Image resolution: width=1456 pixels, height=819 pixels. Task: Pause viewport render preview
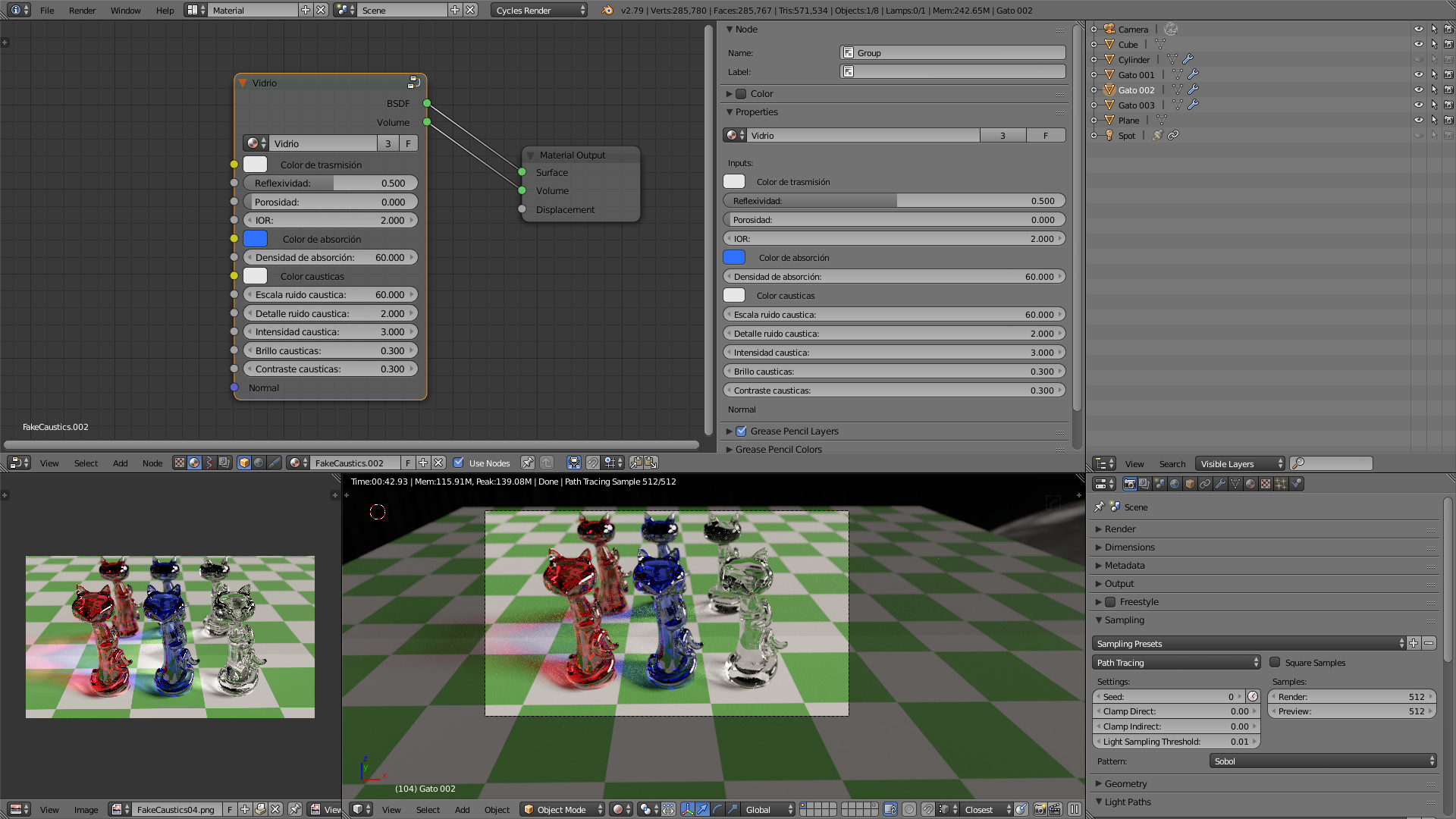pos(1075,809)
